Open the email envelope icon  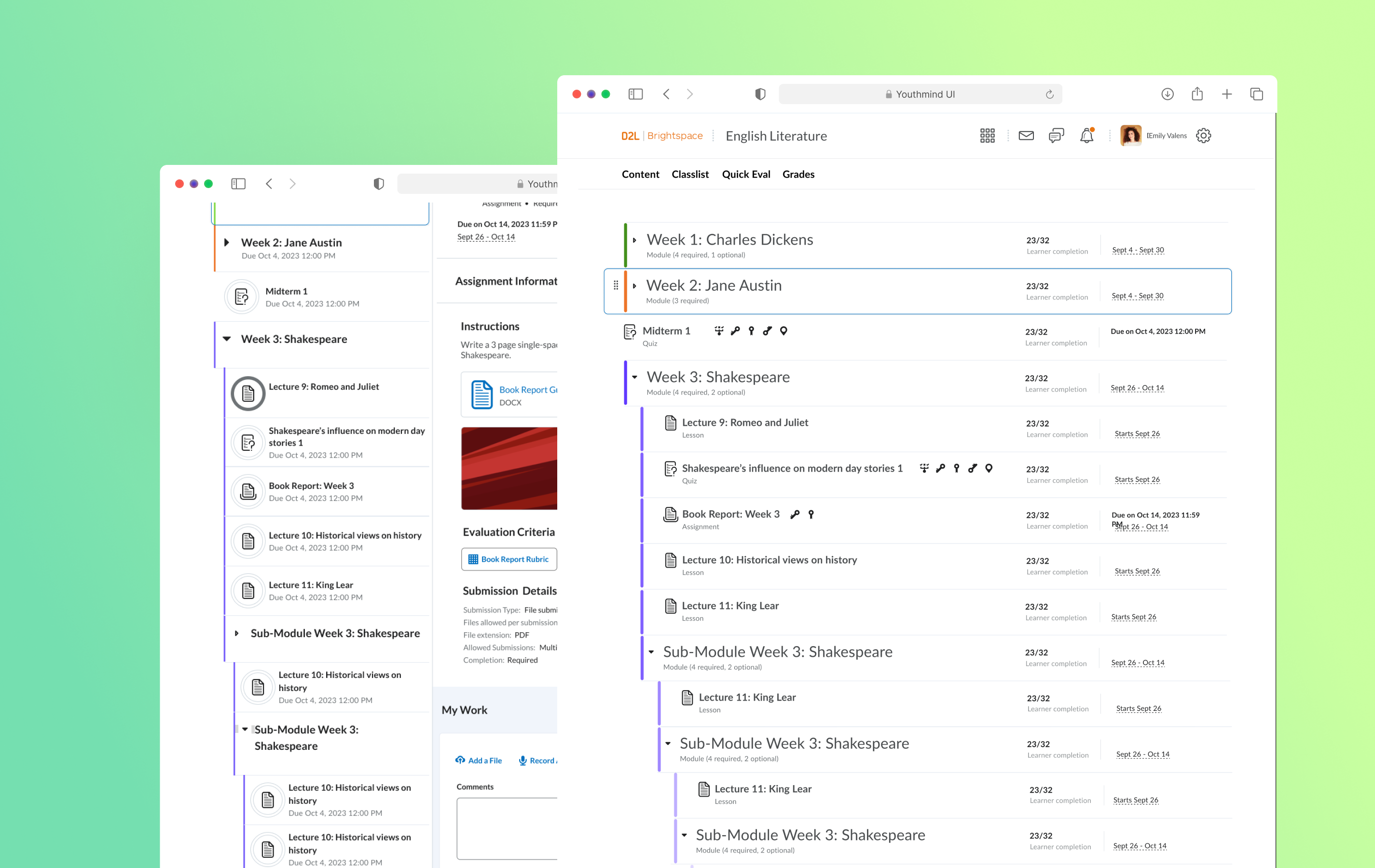click(1026, 136)
